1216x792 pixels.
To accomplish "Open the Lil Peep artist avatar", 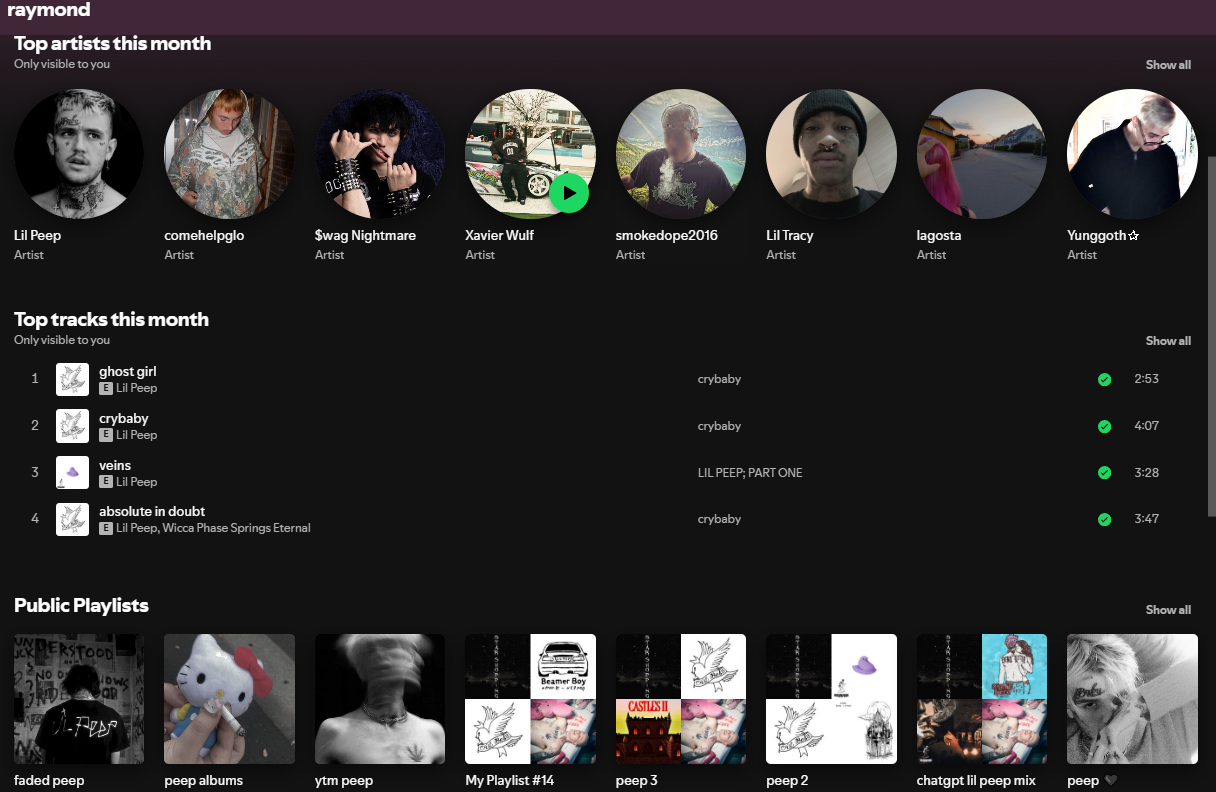I will pos(79,154).
